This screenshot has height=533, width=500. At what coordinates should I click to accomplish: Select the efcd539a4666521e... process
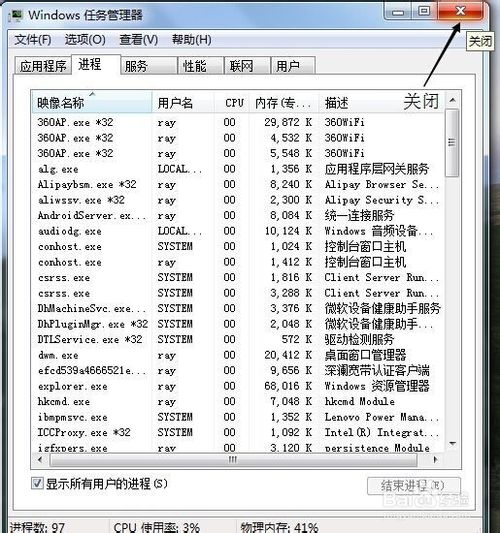[x=238, y=370]
